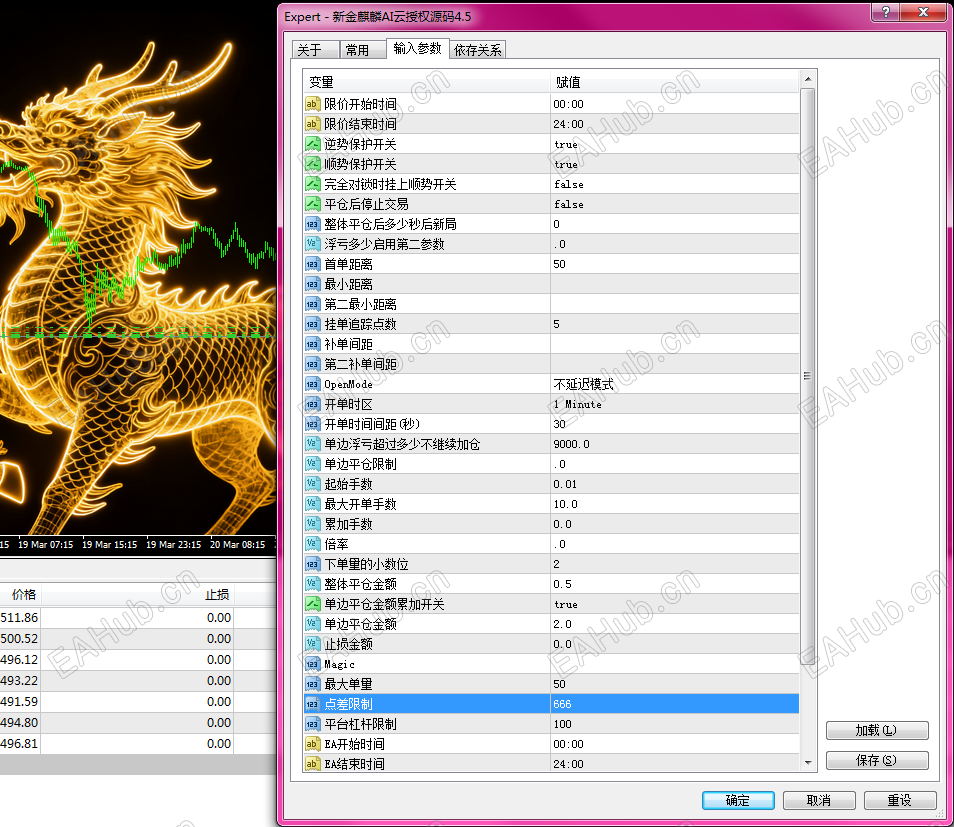The height and width of the screenshot is (827, 954).
Task: Click the boolean icon beside 单边平仓金额累加开关
Action: [x=312, y=604]
